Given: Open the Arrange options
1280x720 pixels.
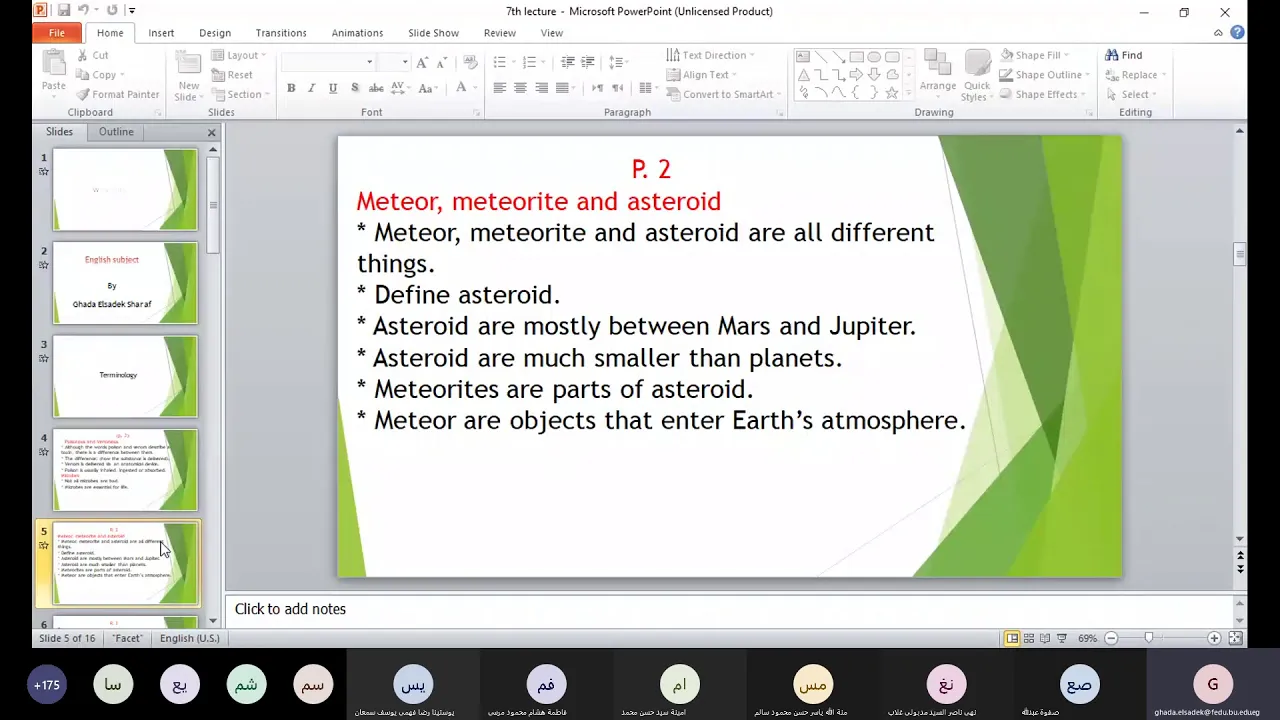Looking at the screenshot, I should 938,75.
